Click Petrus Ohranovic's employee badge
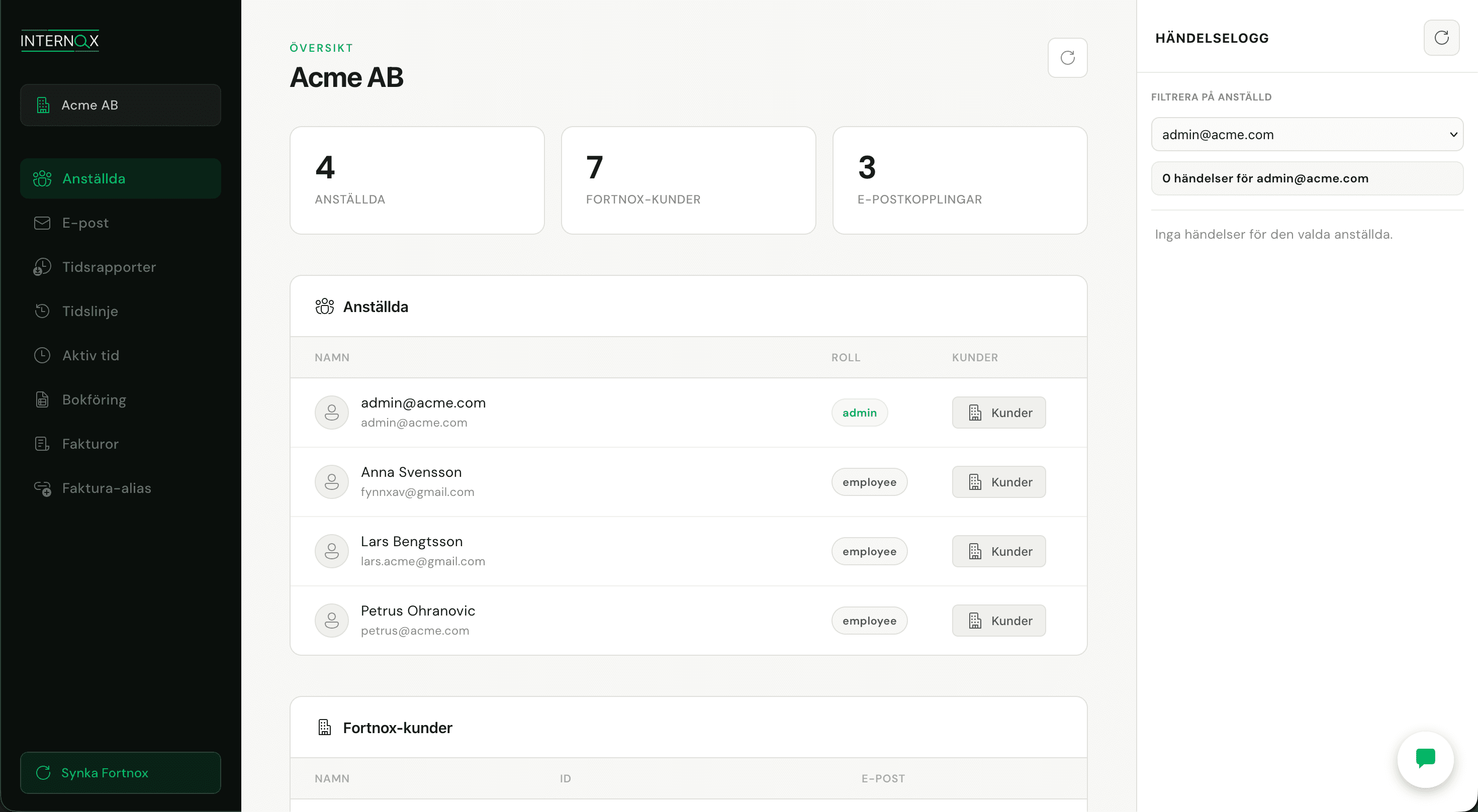1478x812 pixels. coord(869,621)
